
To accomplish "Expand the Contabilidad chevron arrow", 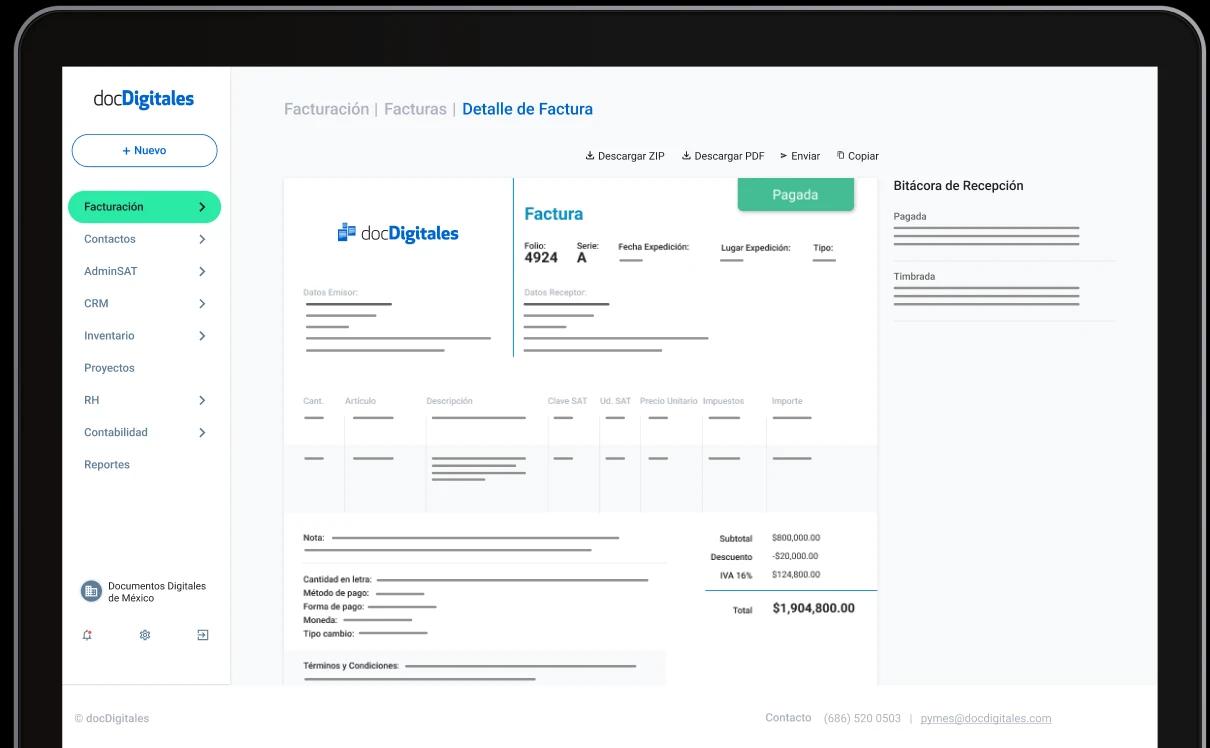I will point(202,433).
